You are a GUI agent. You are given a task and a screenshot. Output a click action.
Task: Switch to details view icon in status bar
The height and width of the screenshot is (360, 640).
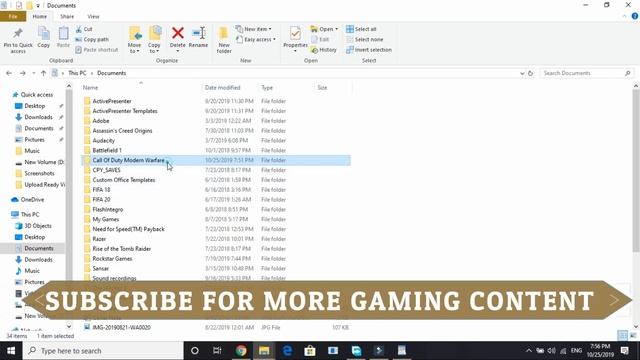coord(622,336)
